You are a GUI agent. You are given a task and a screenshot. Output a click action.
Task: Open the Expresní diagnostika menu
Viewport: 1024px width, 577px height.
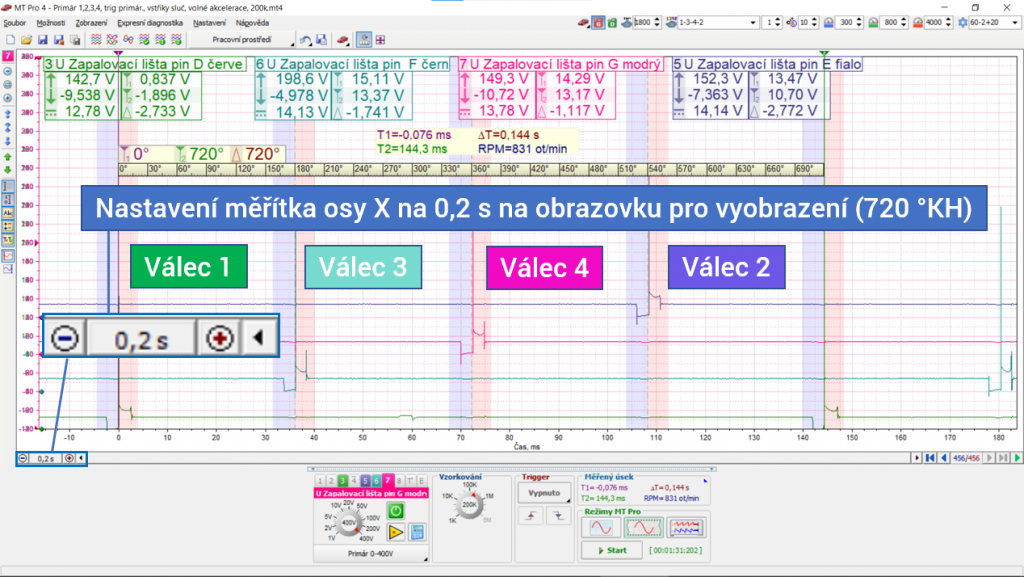coord(150,22)
